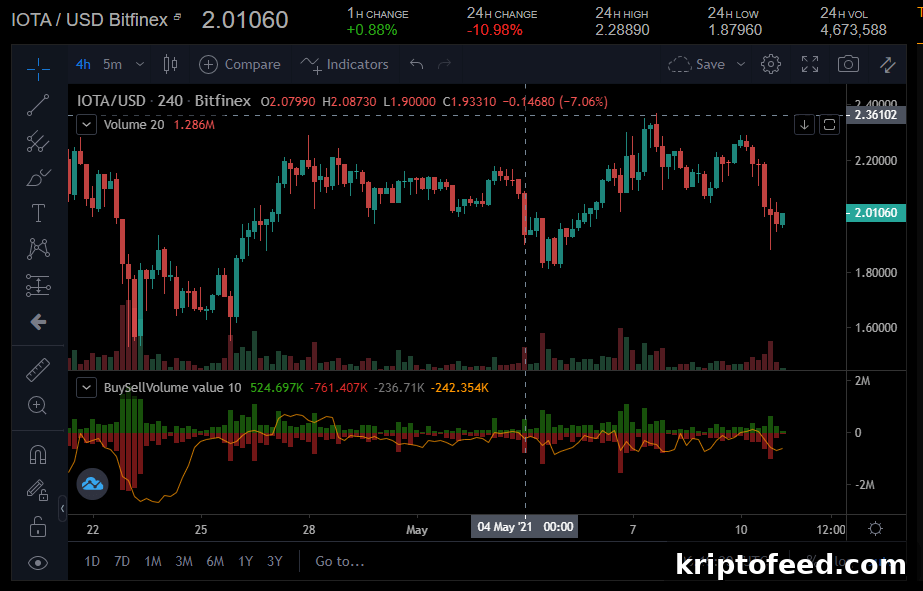The width and height of the screenshot is (923, 591).
Task: Collapse the left drawing toolbar
Action: pyautogui.click(x=62, y=508)
